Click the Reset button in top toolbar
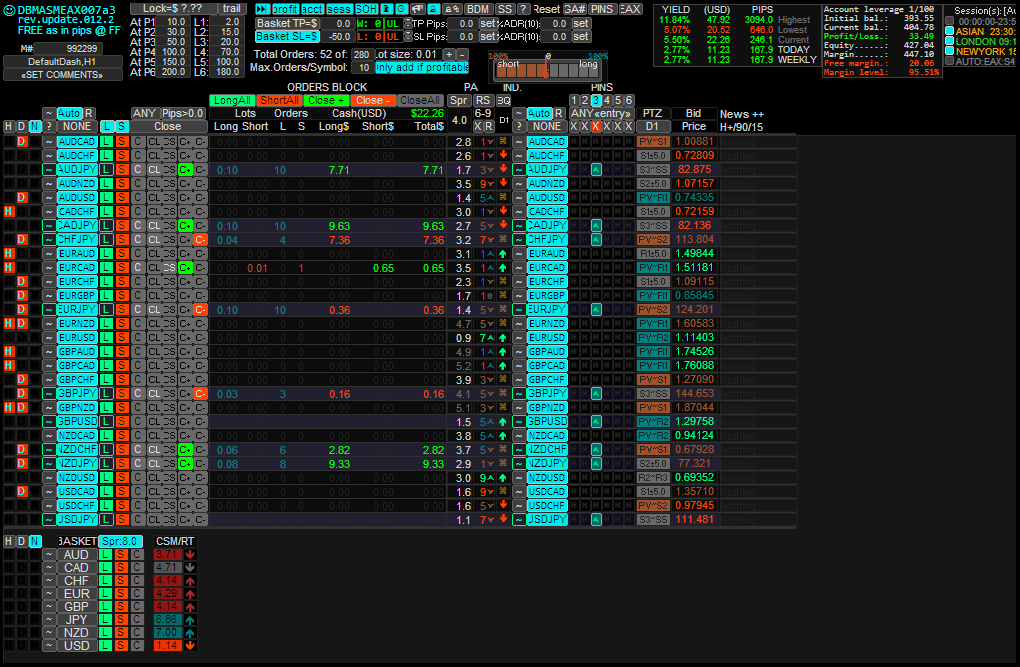1020x667 pixels. [546, 9]
